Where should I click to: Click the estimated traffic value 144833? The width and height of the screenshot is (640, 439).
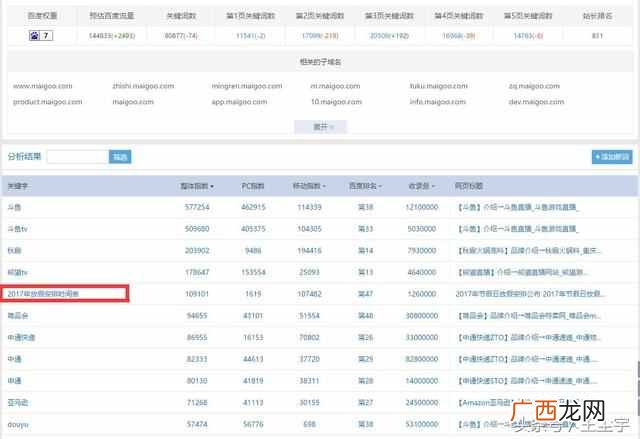click(x=112, y=36)
